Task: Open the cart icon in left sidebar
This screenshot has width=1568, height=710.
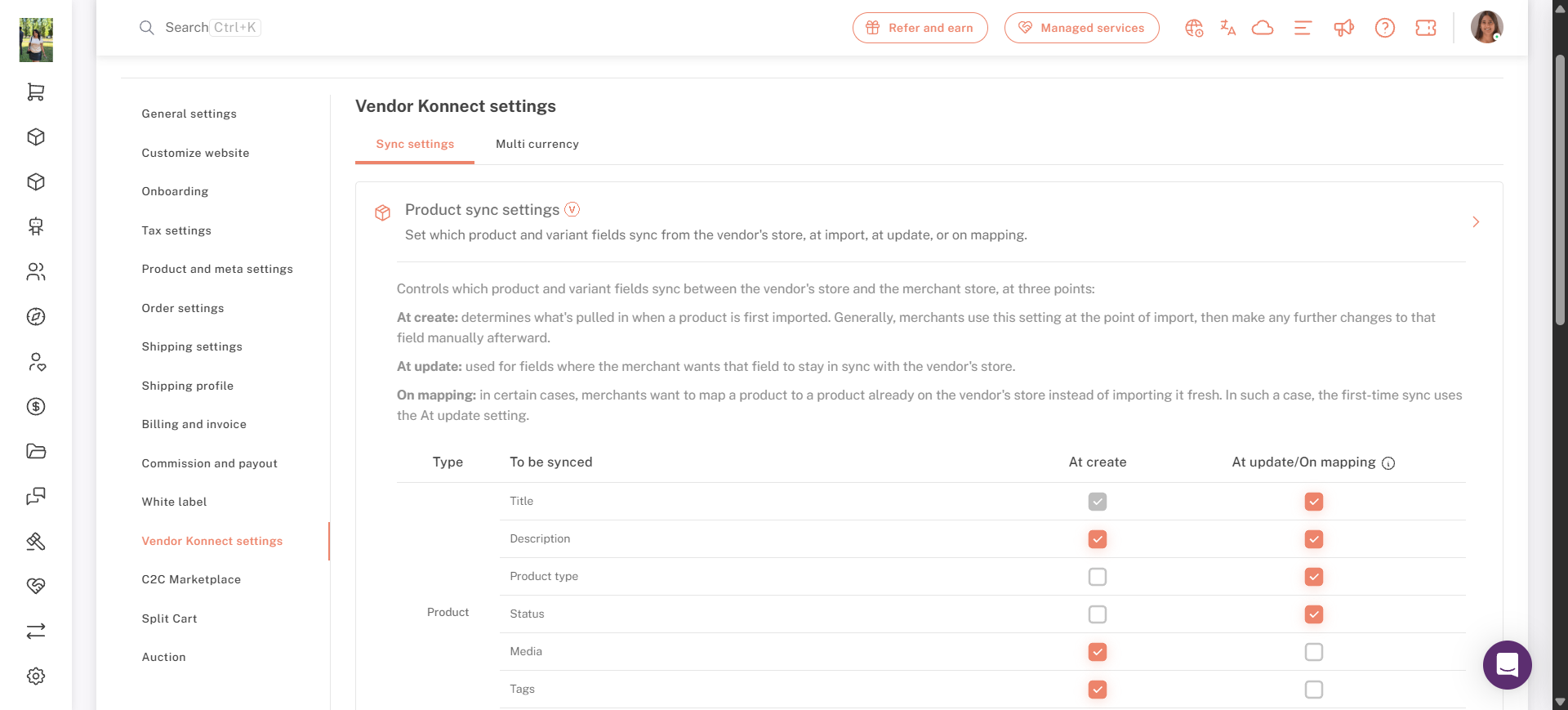Action: (36, 92)
